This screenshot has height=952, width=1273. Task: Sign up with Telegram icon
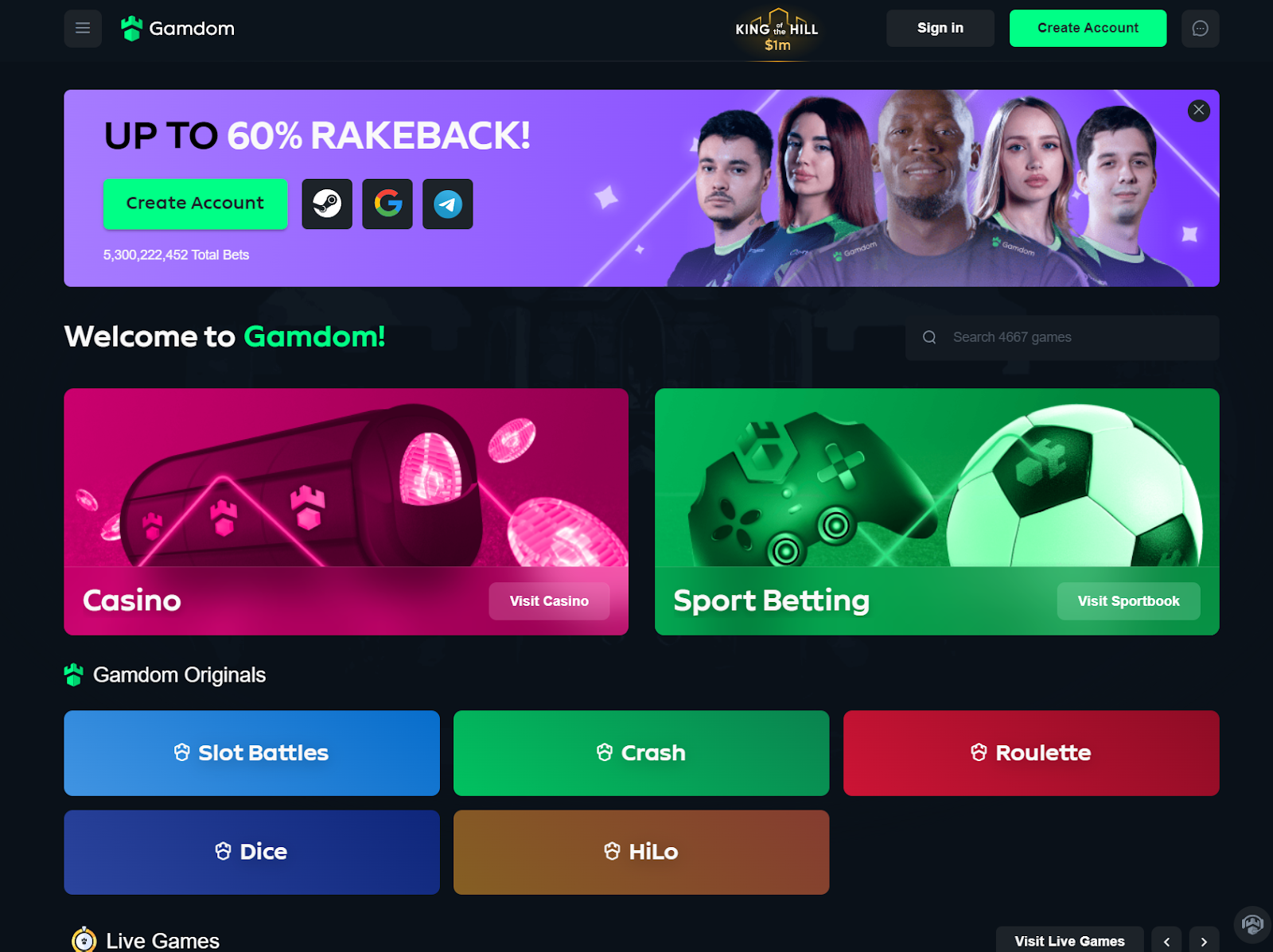click(448, 204)
